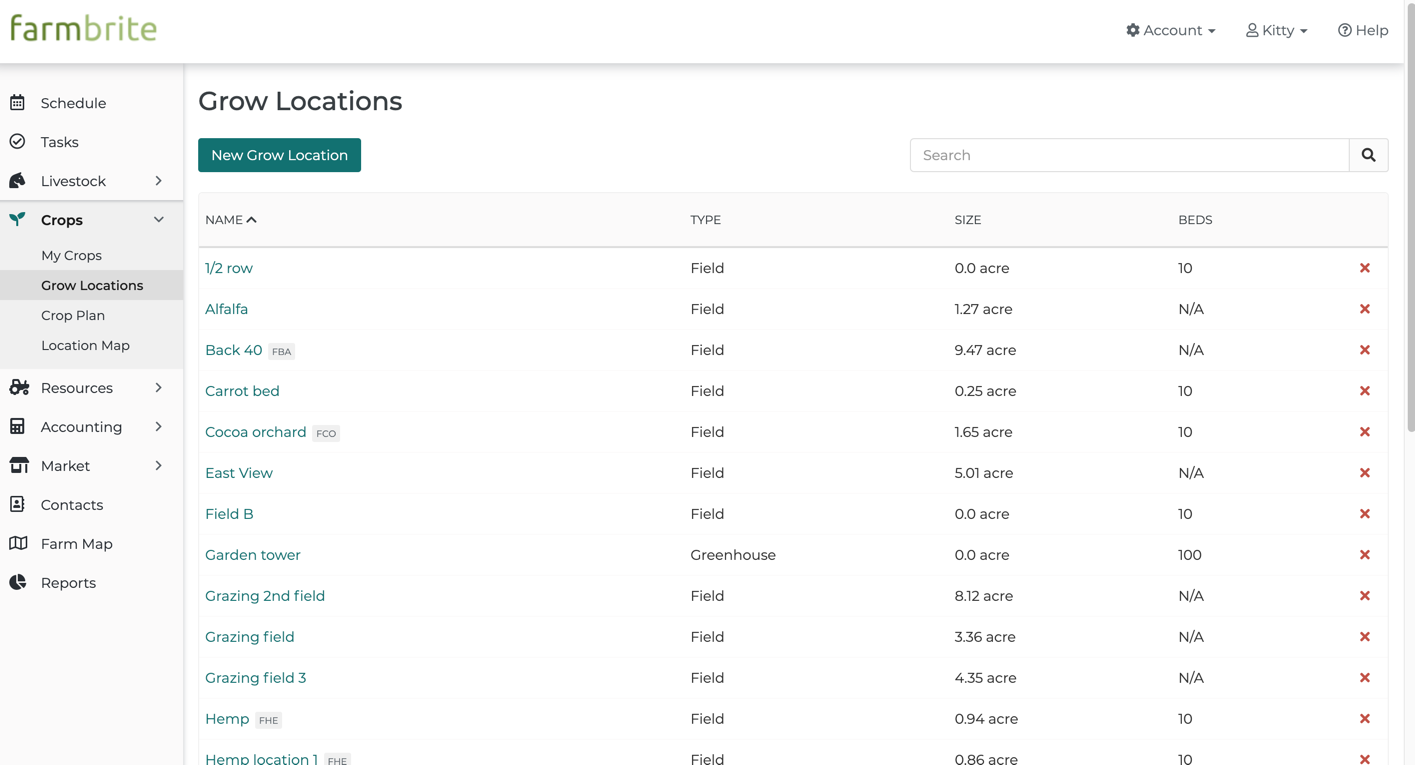Click the Reports pie chart icon
The height and width of the screenshot is (765, 1415).
pyautogui.click(x=18, y=583)
